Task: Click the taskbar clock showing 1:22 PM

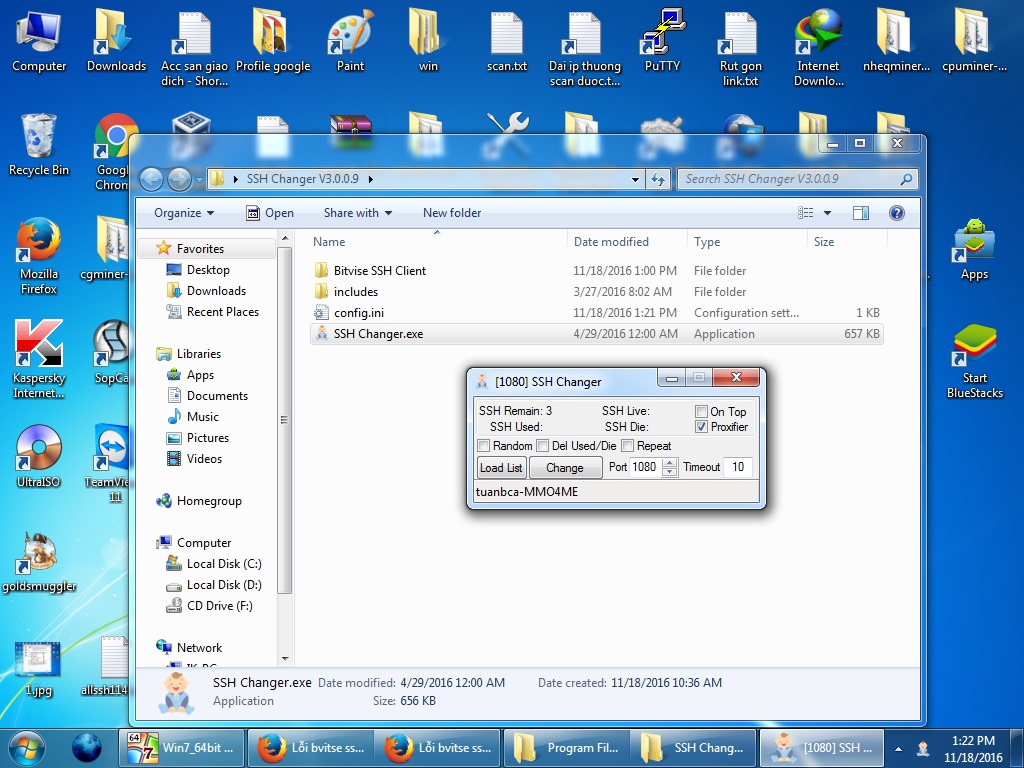Action: coord(973,748)
